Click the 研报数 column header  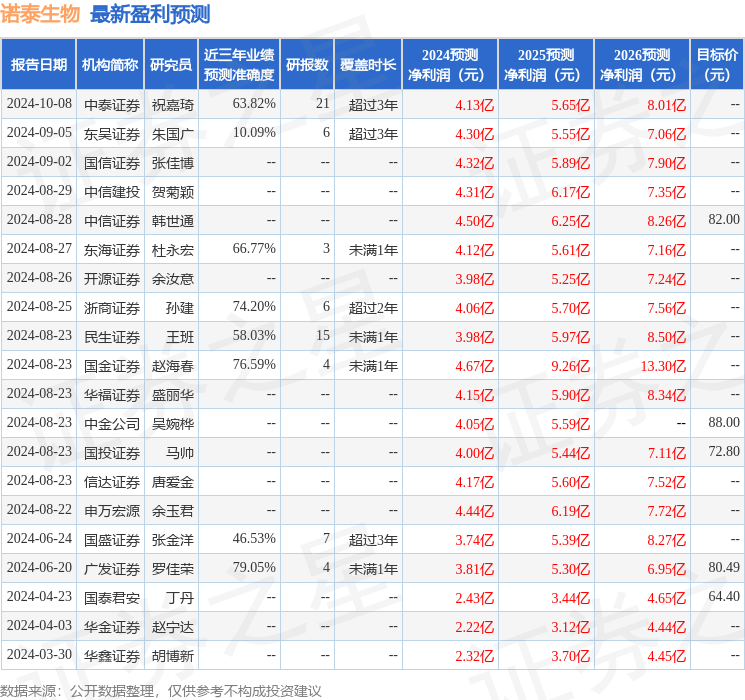(x=307, y=65)
